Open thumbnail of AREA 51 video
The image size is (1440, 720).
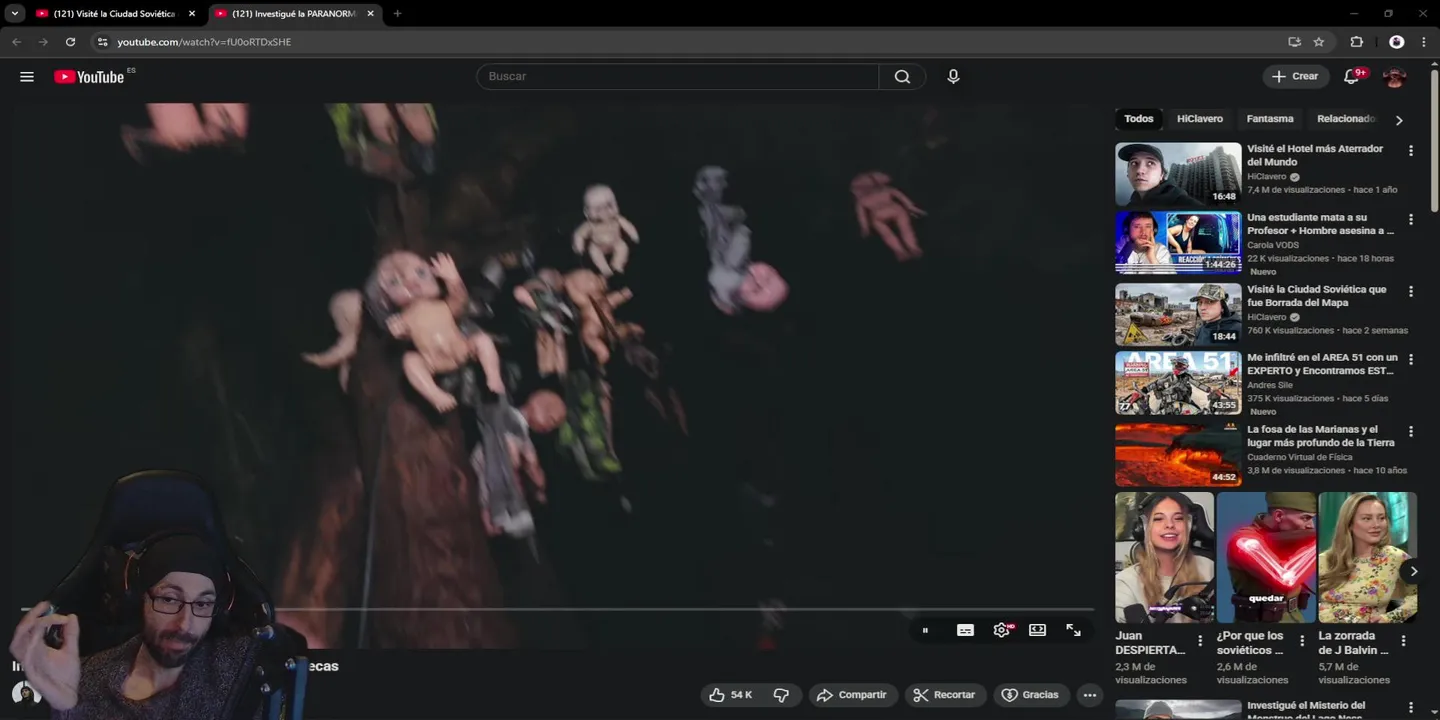pyautogui.click(x=1178, y=383)
